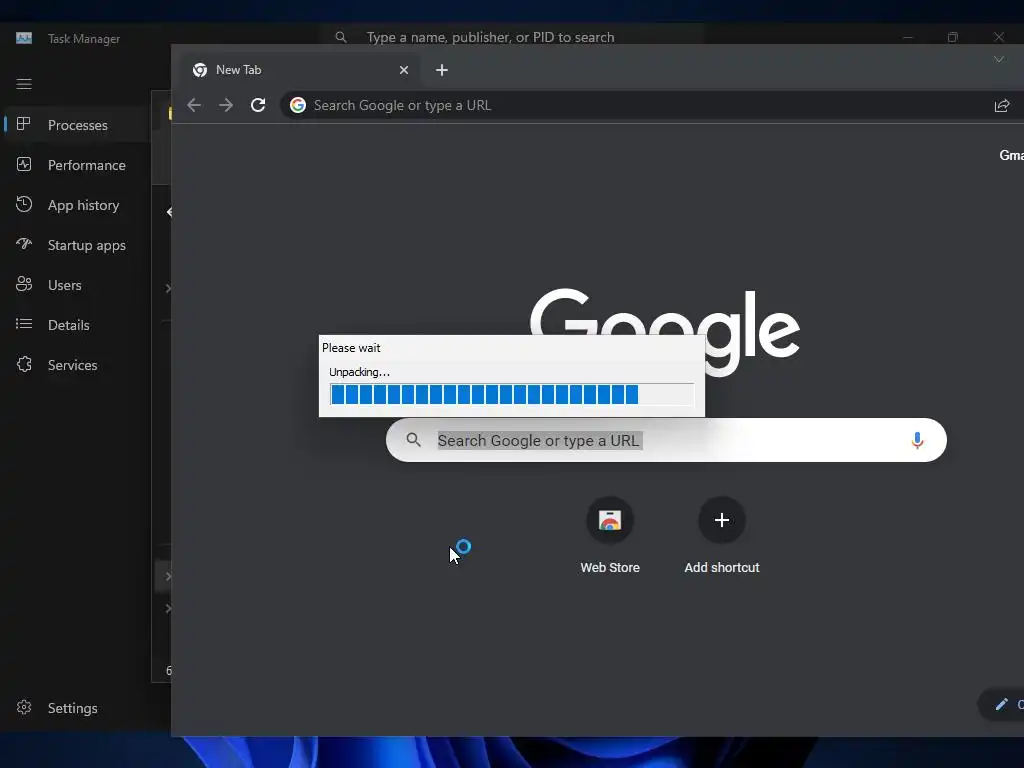1024x768 pixels.
Task: Close the New Tab tab in Chrome
Action: (404, 70)
